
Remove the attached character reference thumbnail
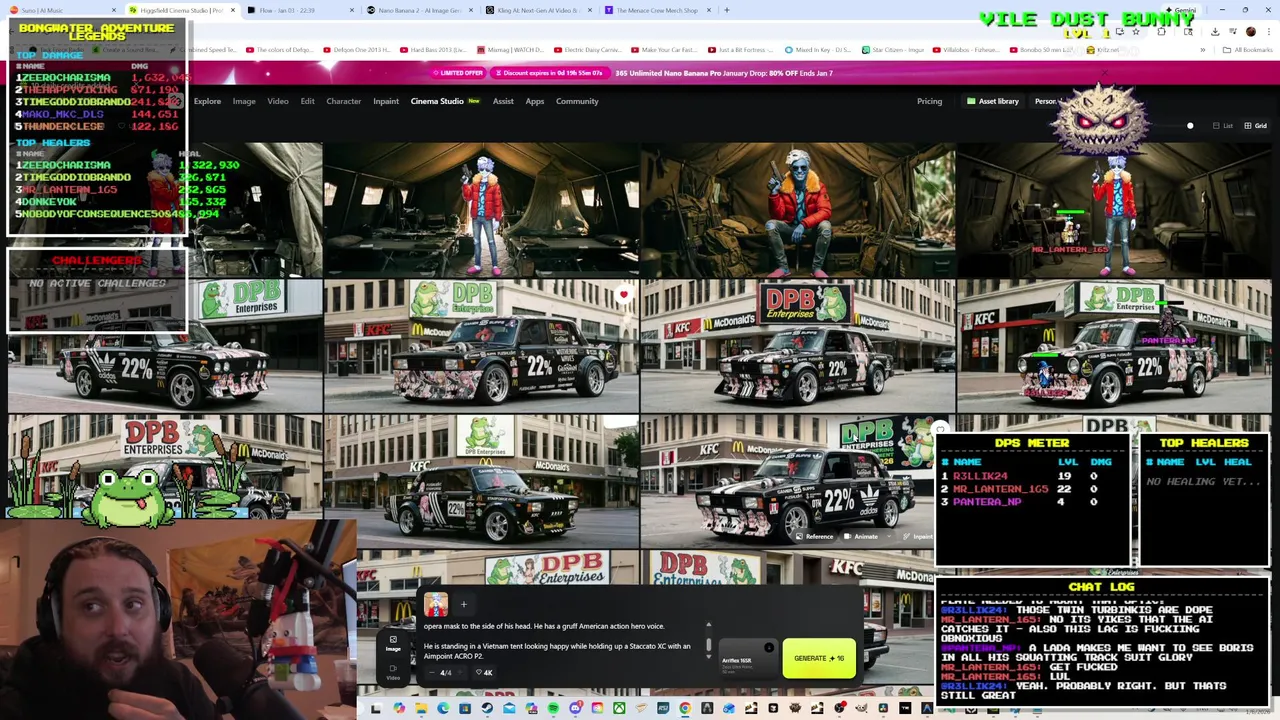pos(436,604)
